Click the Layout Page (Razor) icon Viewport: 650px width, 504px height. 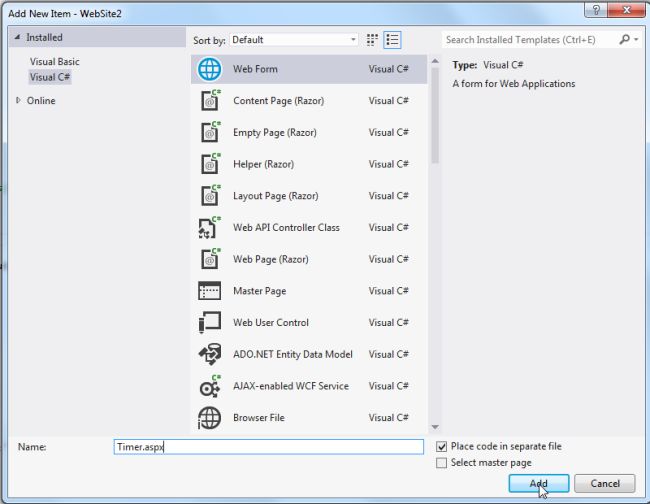[x=210, y=196]
